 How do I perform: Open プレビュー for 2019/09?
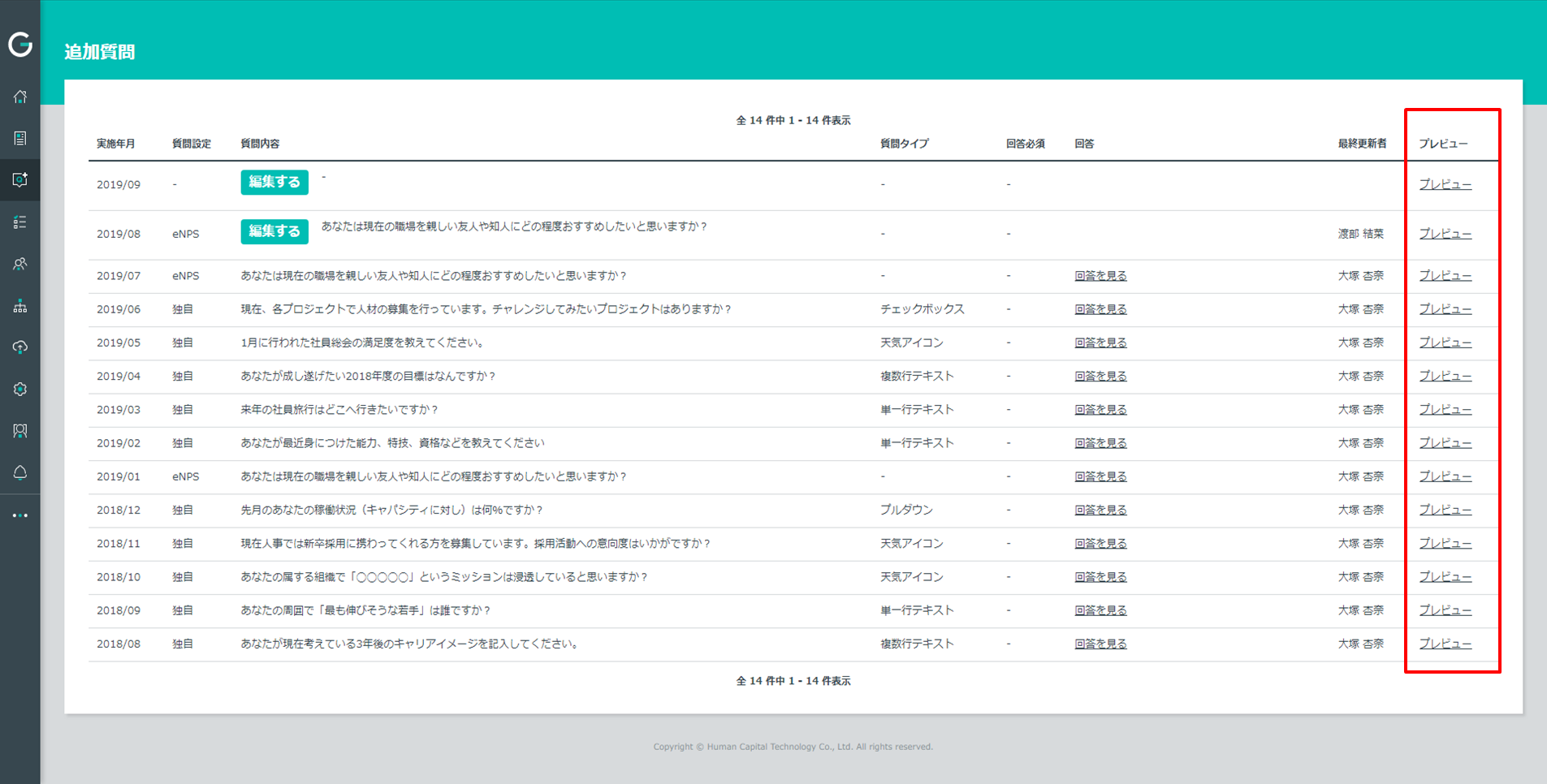(1445, 184)
